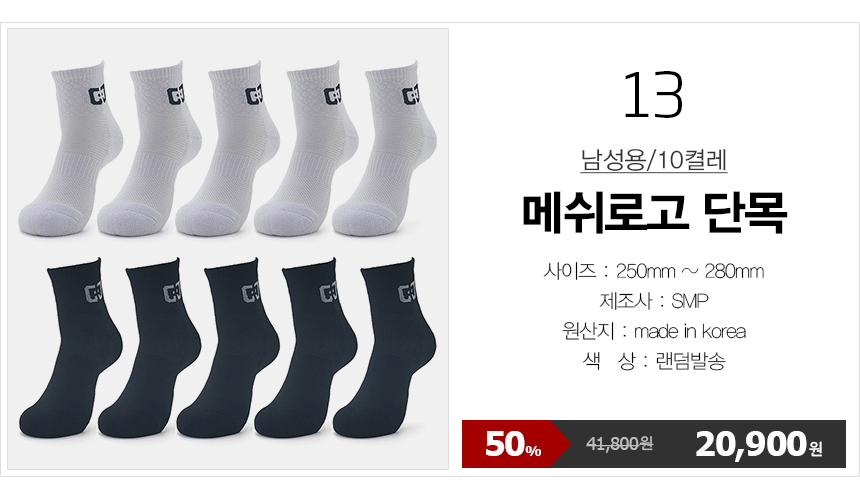Image resolution: width=860 pixels, height=500 pixels.
Task: Select the 20,900원 sale price
Action: pos(759,444)
